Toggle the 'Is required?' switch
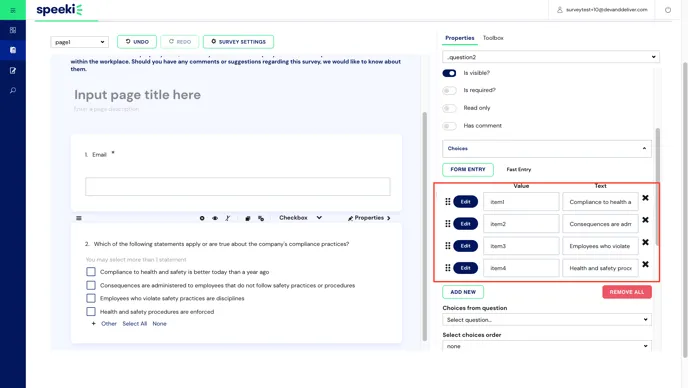 (x=449, y=90)
